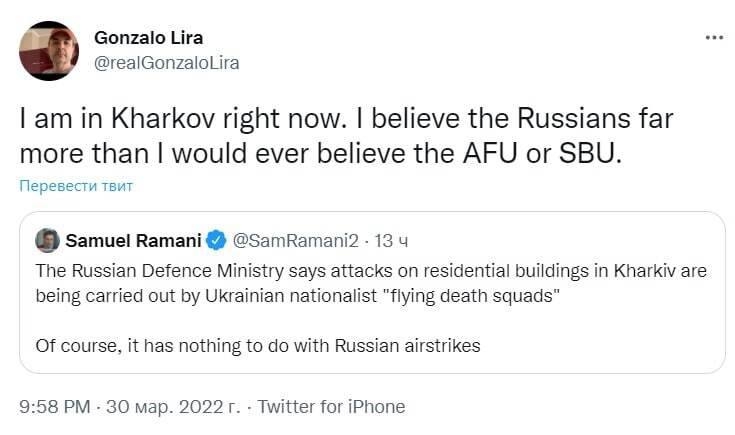Open the tweet's three-dot more menu

point(714,38)
